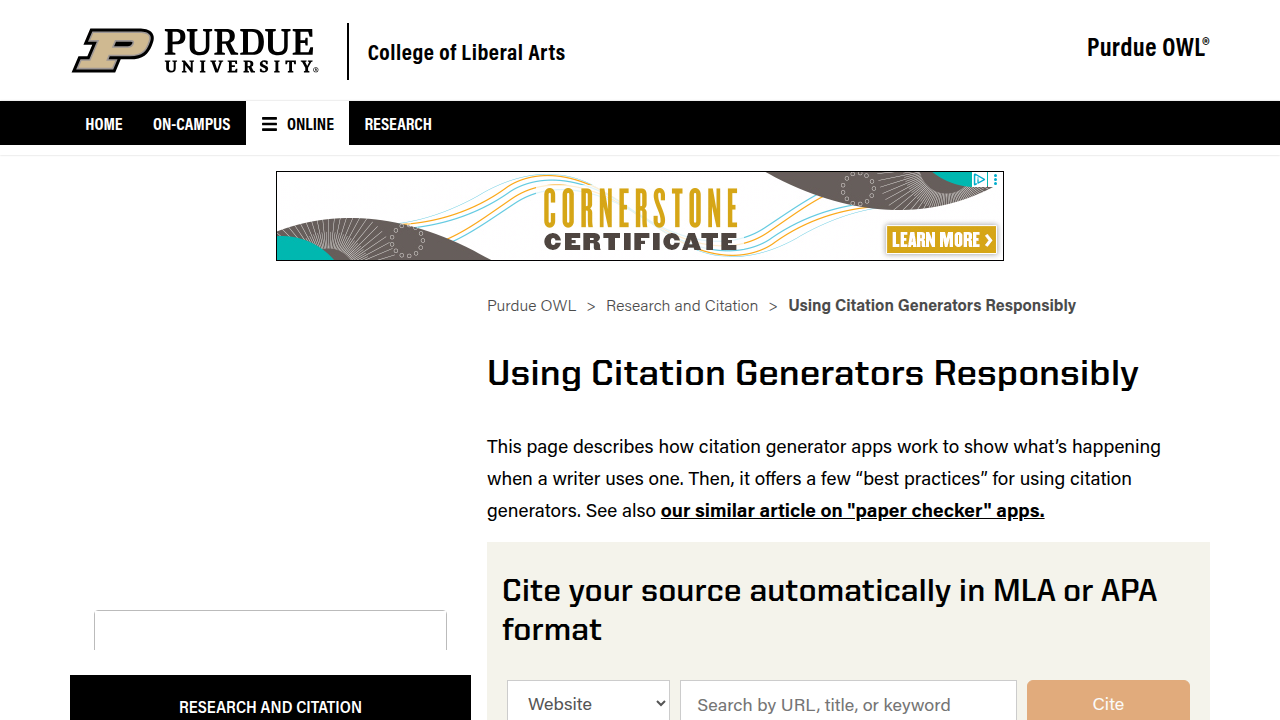1280x720 pixels.
Task: Follow the Purdue OWL breadcrumb link
Action: 531,306
